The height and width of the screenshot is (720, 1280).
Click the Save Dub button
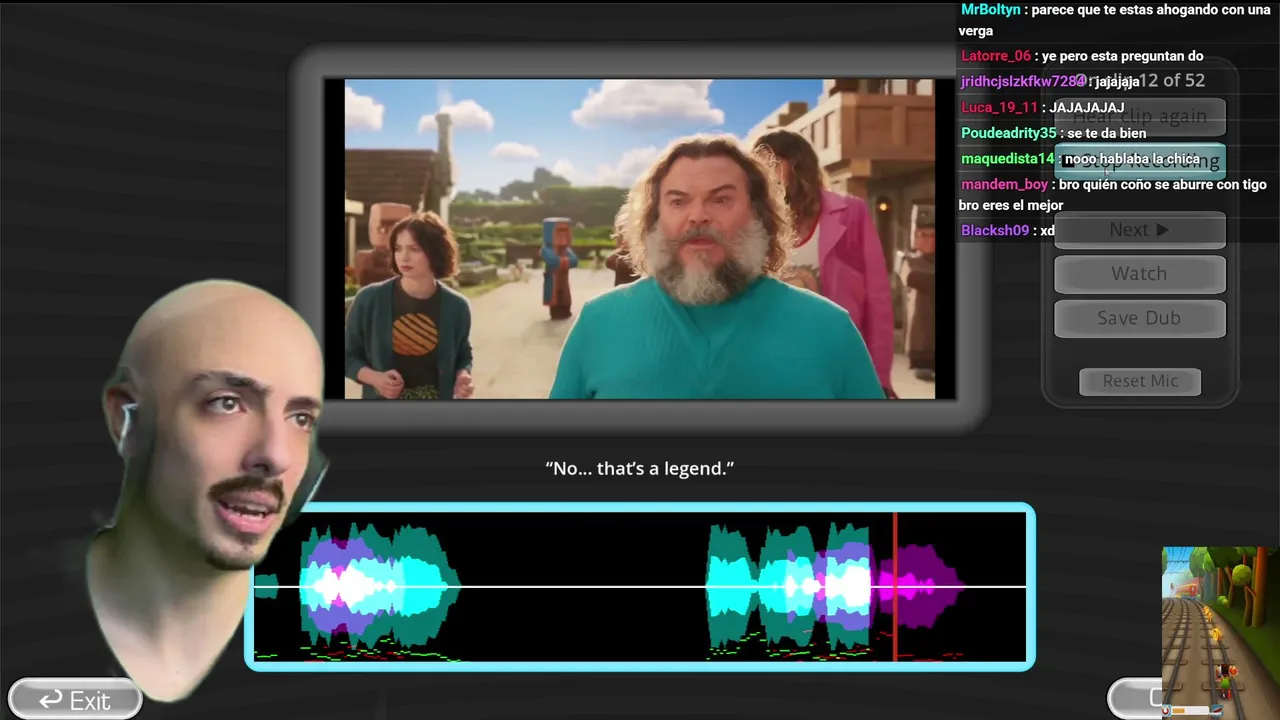[1139, 318]
